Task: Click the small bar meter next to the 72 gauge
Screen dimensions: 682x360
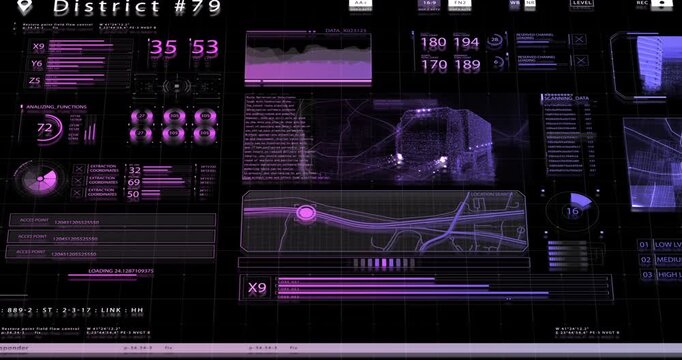Action: click(90, 132)
